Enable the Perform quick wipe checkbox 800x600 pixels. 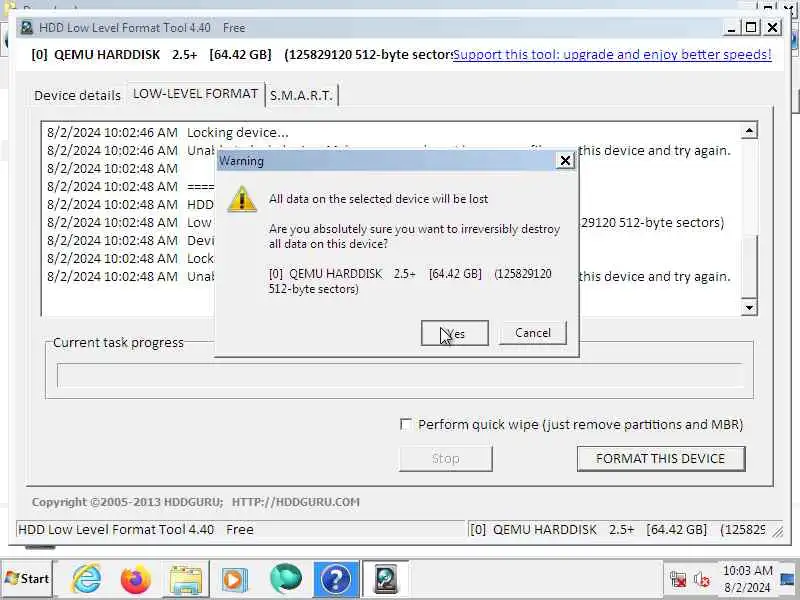[406, 424]
